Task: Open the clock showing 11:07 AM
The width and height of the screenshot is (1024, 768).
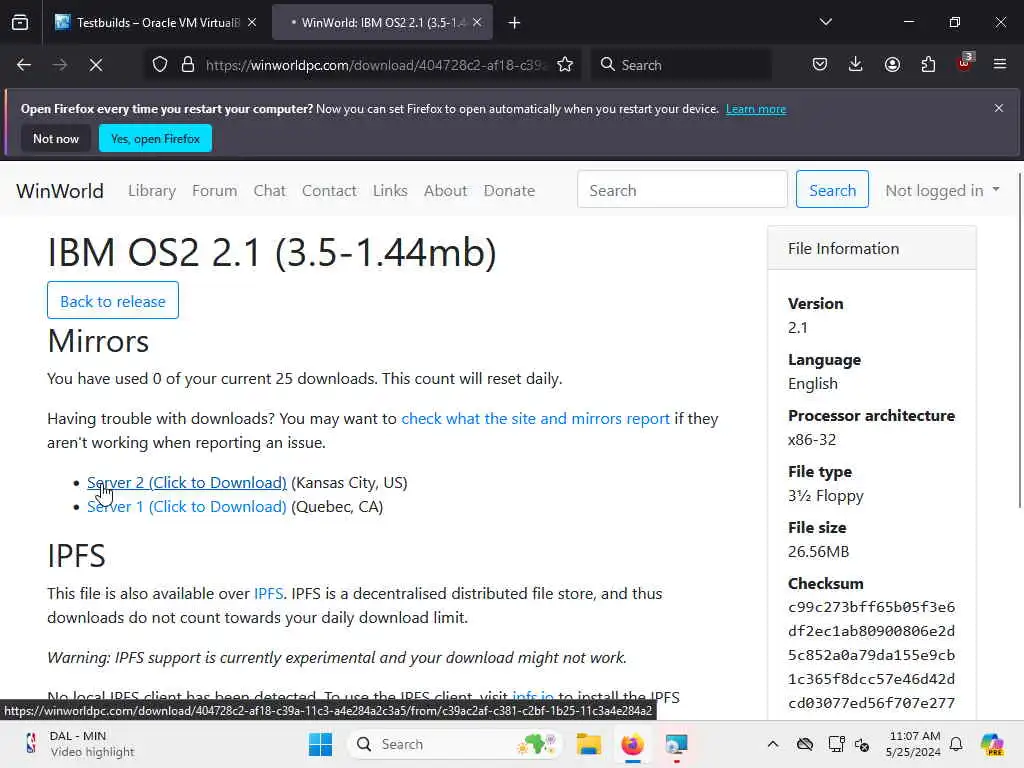Action: (914, 744)
